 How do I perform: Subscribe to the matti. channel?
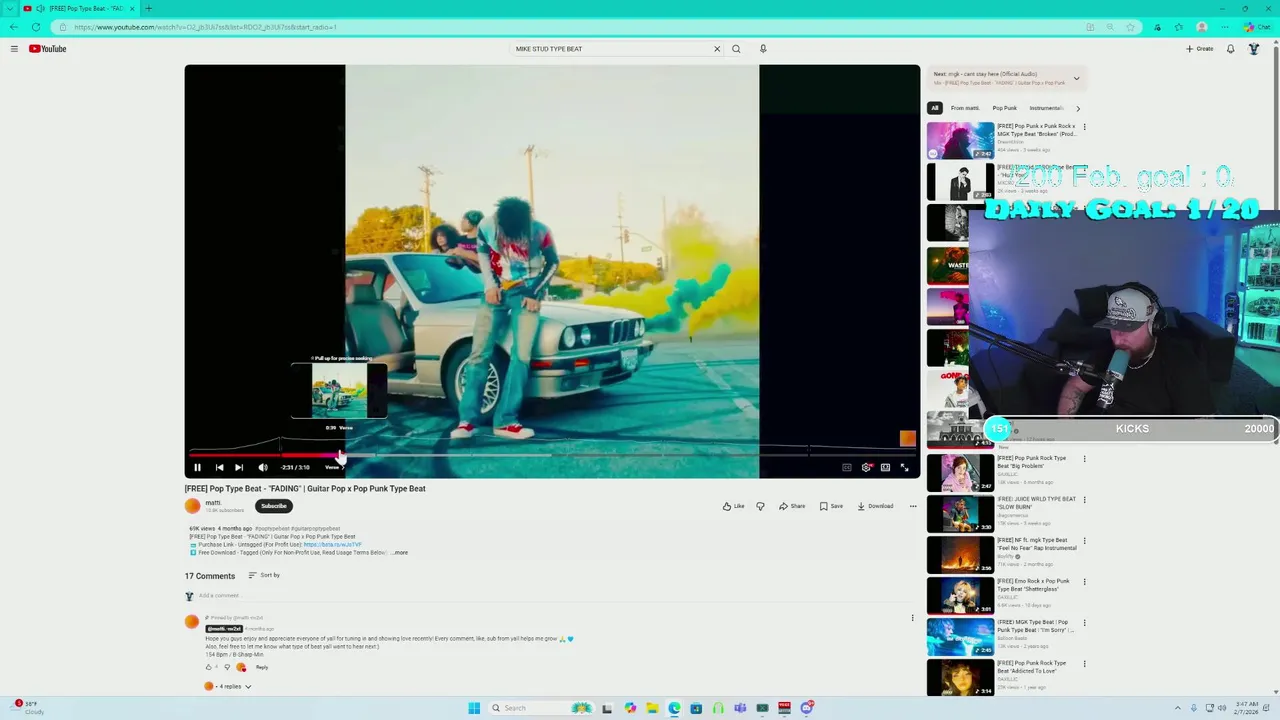click(x=274, y=506)
